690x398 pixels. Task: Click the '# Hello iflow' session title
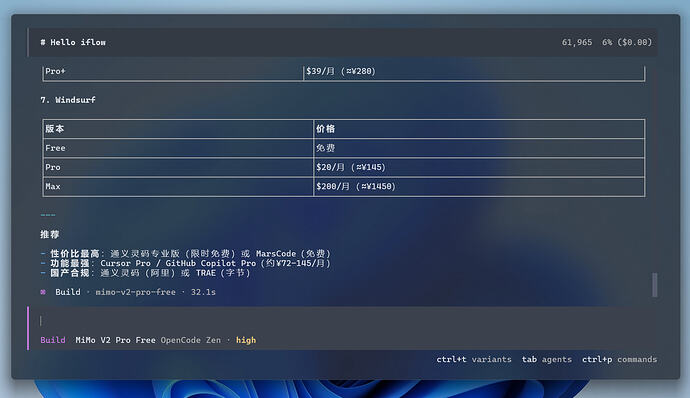pos(73,42)
